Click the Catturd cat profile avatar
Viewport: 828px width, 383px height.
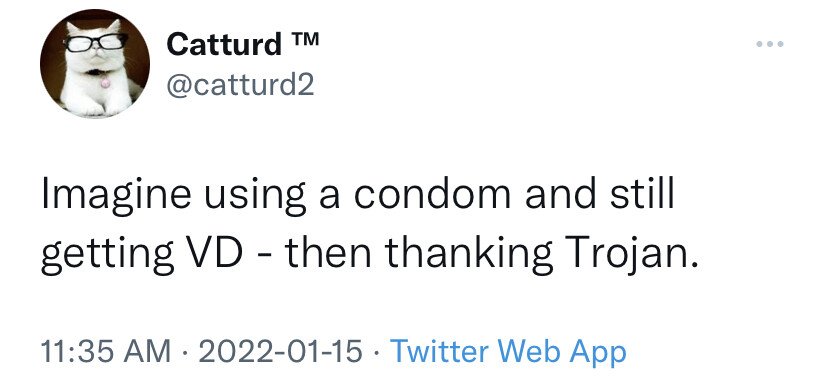click(x=95, y=63)
